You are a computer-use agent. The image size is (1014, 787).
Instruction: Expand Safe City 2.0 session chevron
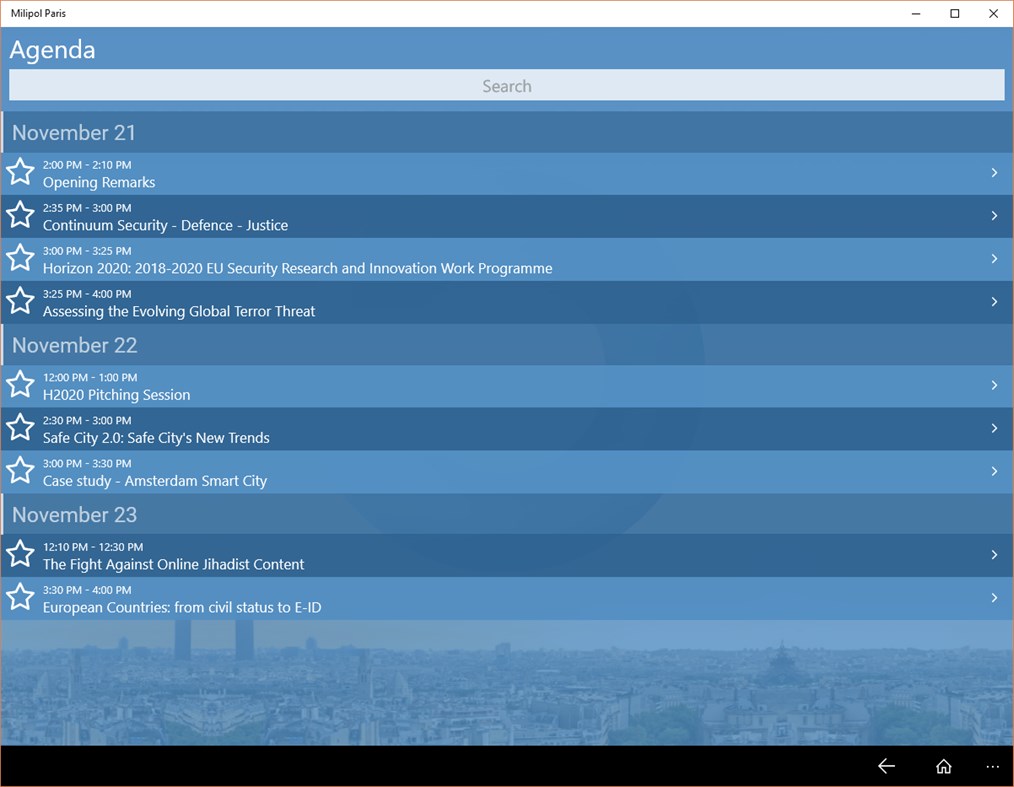point(994,428)
